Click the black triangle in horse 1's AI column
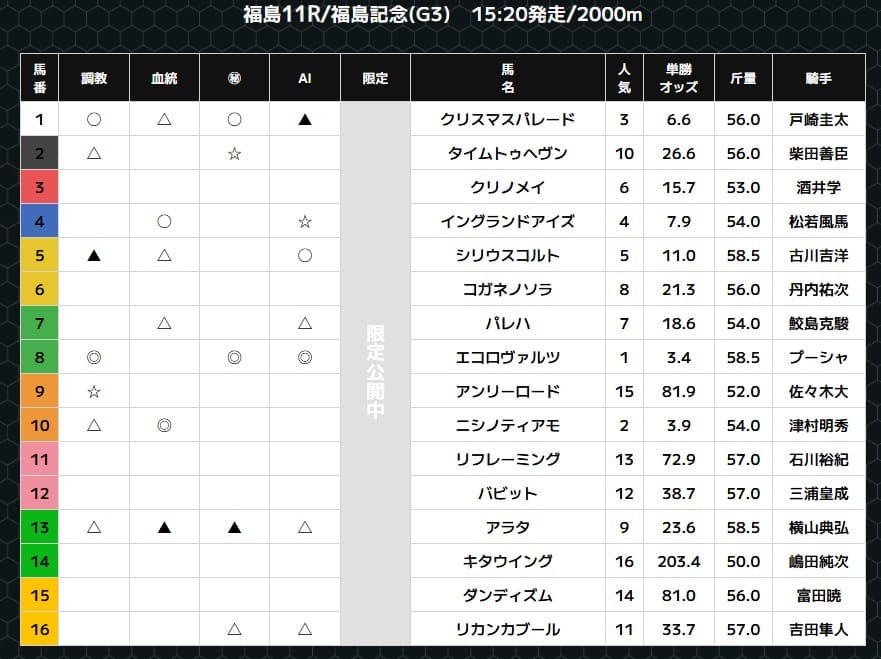 [305, 120]
